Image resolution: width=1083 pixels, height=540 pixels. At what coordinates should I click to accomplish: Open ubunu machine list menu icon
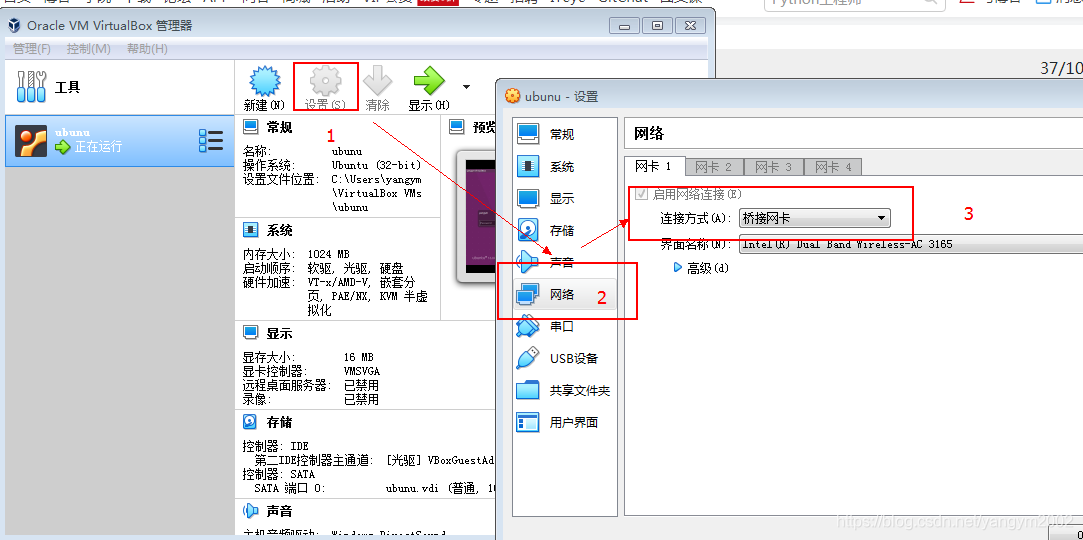(x=211, y=141)
